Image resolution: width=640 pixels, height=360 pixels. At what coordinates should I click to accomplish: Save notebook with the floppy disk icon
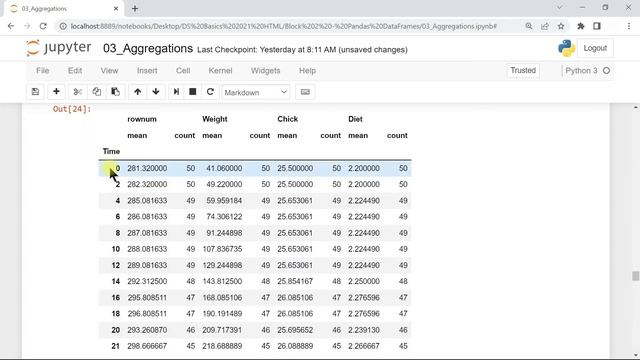tap(36, 92)
